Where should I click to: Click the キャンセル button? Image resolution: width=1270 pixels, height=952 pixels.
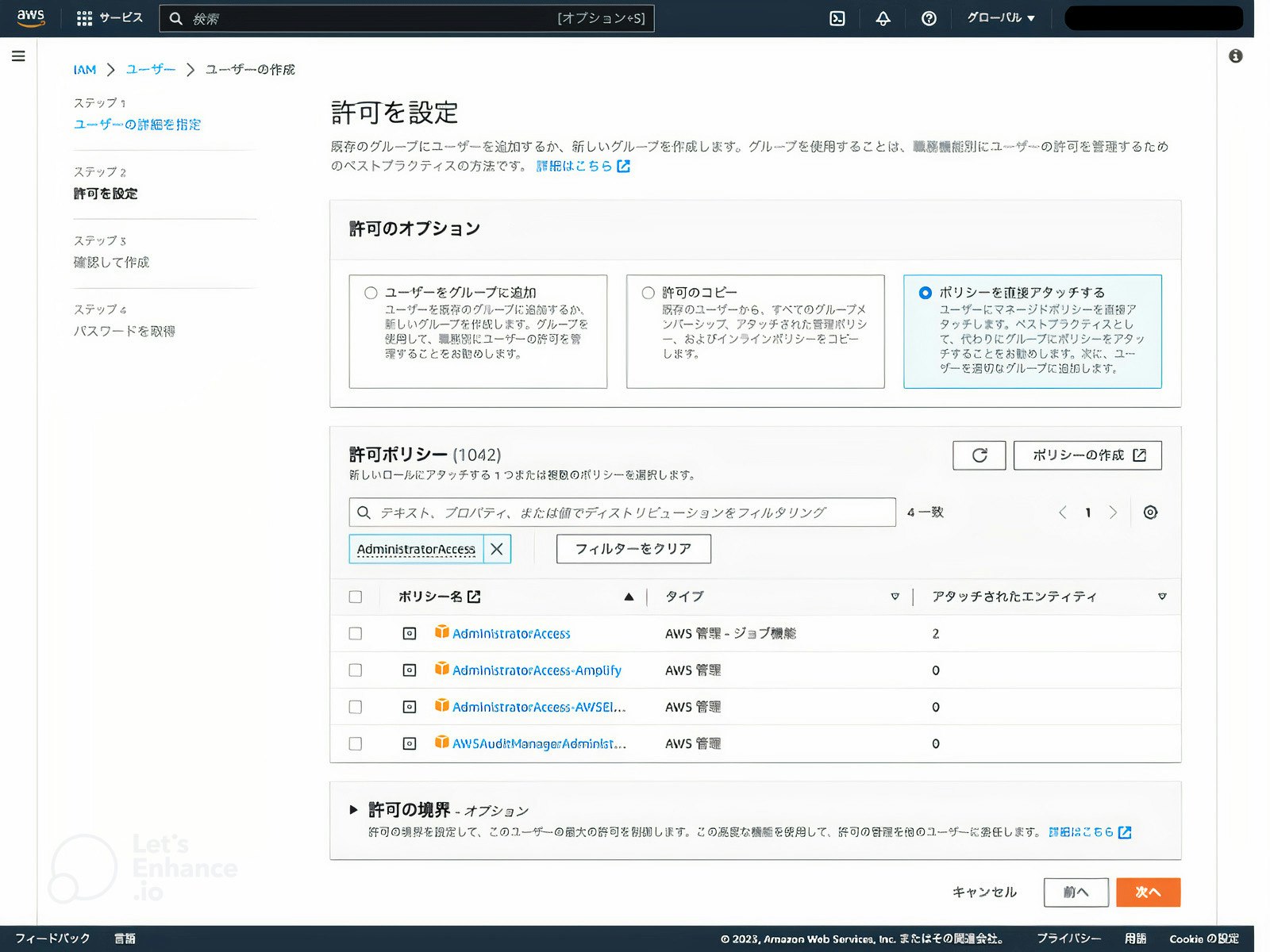[x=984, y=892]
